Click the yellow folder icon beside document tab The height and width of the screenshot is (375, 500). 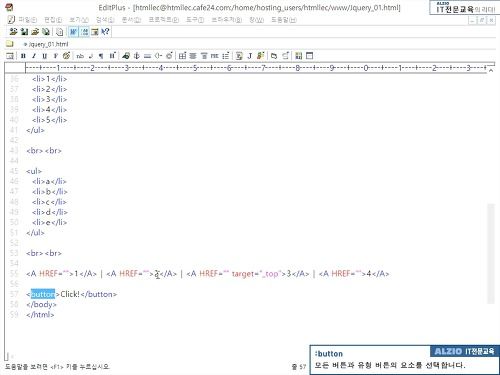(10, 44)
